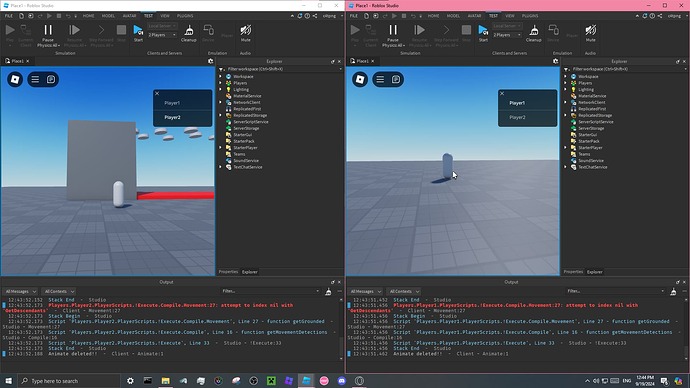Screen dimensions: 690x388
Task: Switch to the AVATAR tab in right window
Action: 474,16
